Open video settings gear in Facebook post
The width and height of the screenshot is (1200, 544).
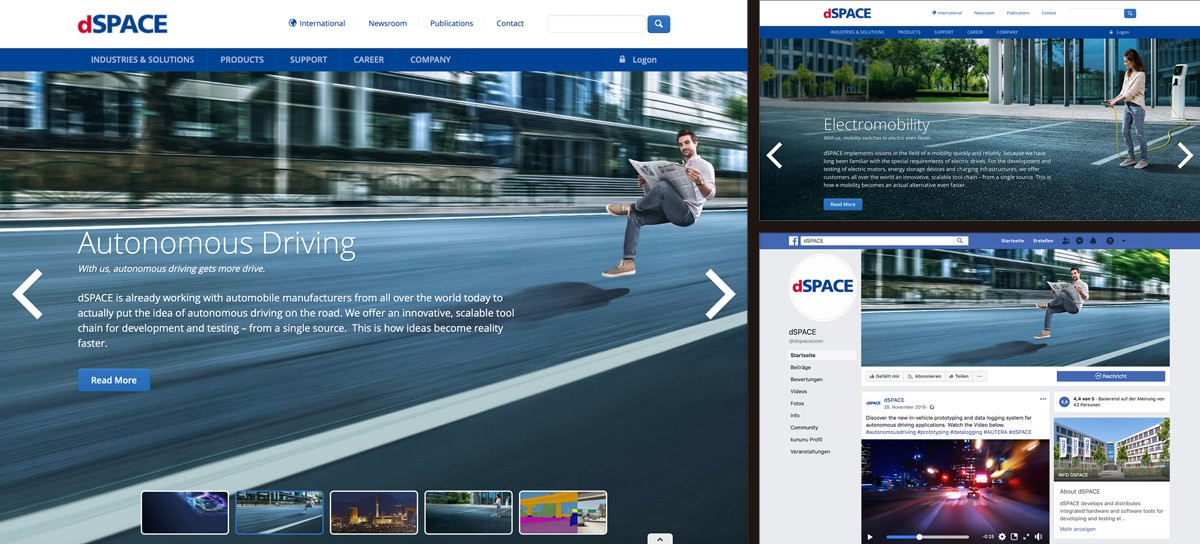1002,537
